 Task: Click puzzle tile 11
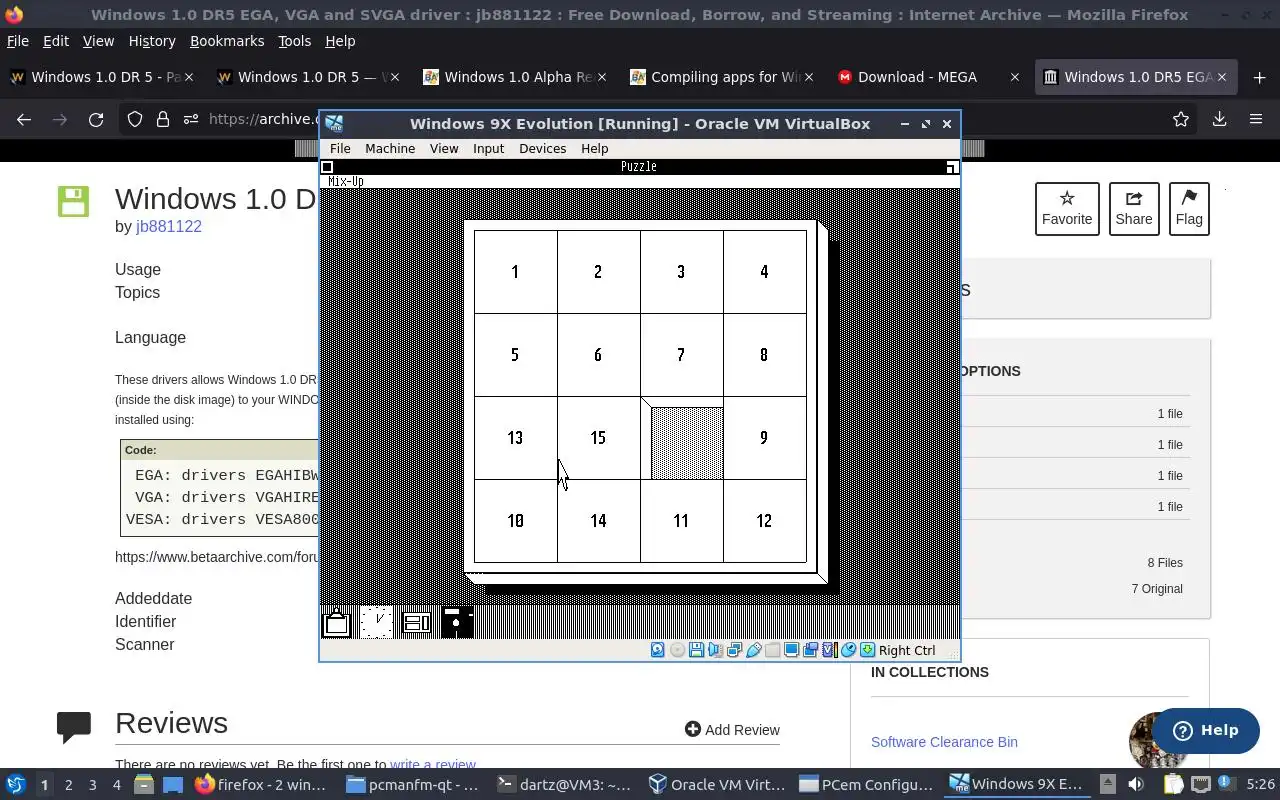click(681, 521)
